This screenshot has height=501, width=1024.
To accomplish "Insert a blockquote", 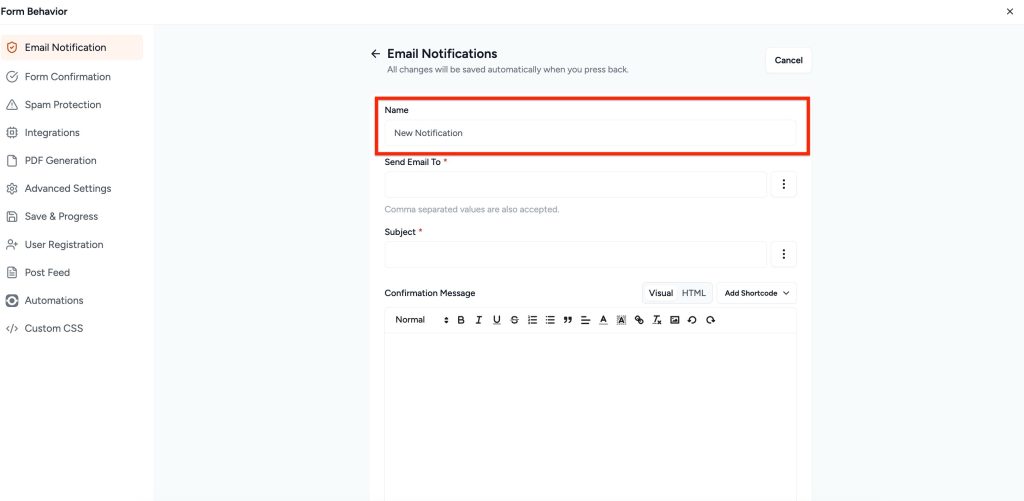I will pyautogui.click(x=568, y=320).
